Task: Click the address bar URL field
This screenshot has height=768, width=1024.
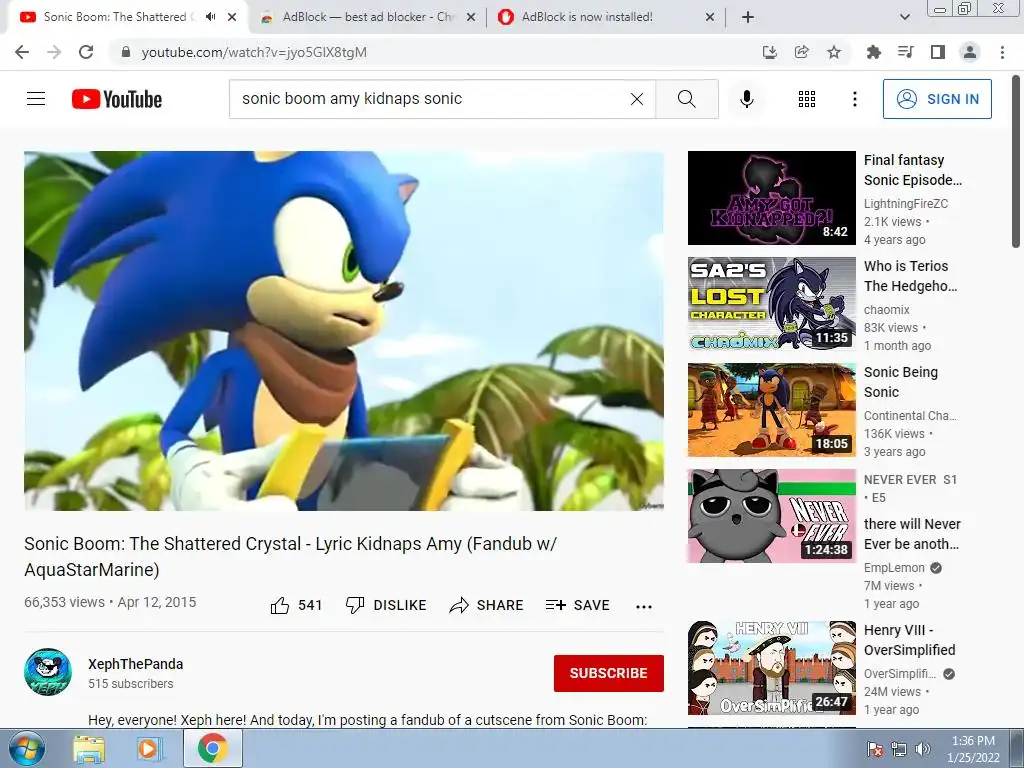Action: pos(431,52)
